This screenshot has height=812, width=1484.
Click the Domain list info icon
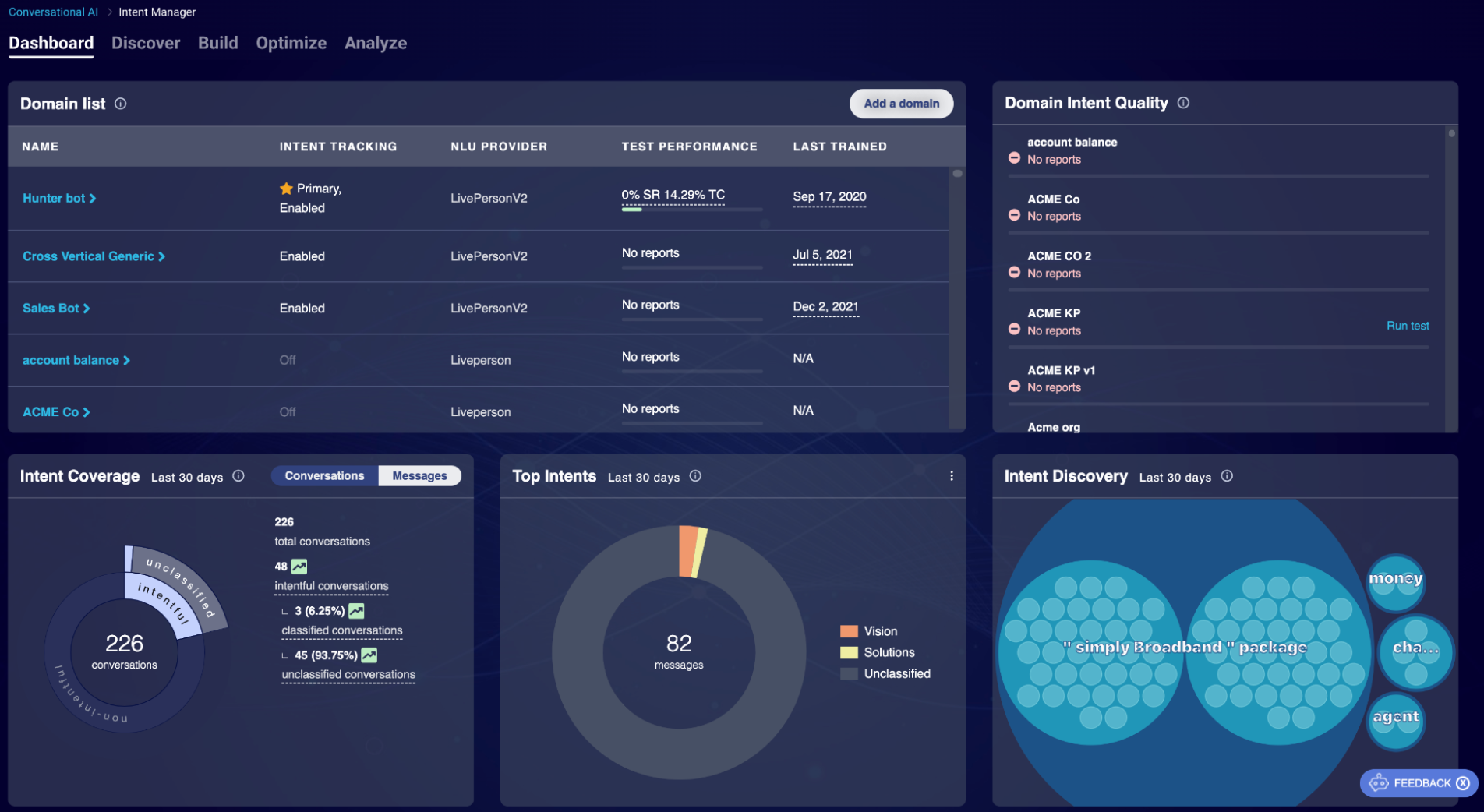tap(121, 104)
